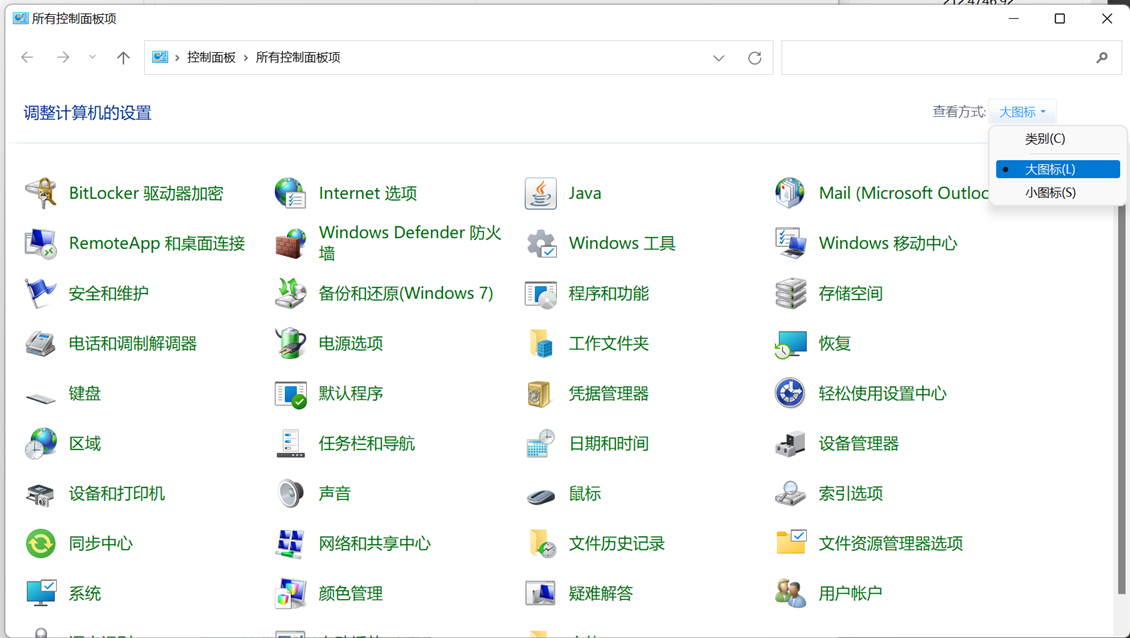1130x638 pixels.
Task: Open the Mail (Microsoft Outlook) icon
Action: pos(791,193)
